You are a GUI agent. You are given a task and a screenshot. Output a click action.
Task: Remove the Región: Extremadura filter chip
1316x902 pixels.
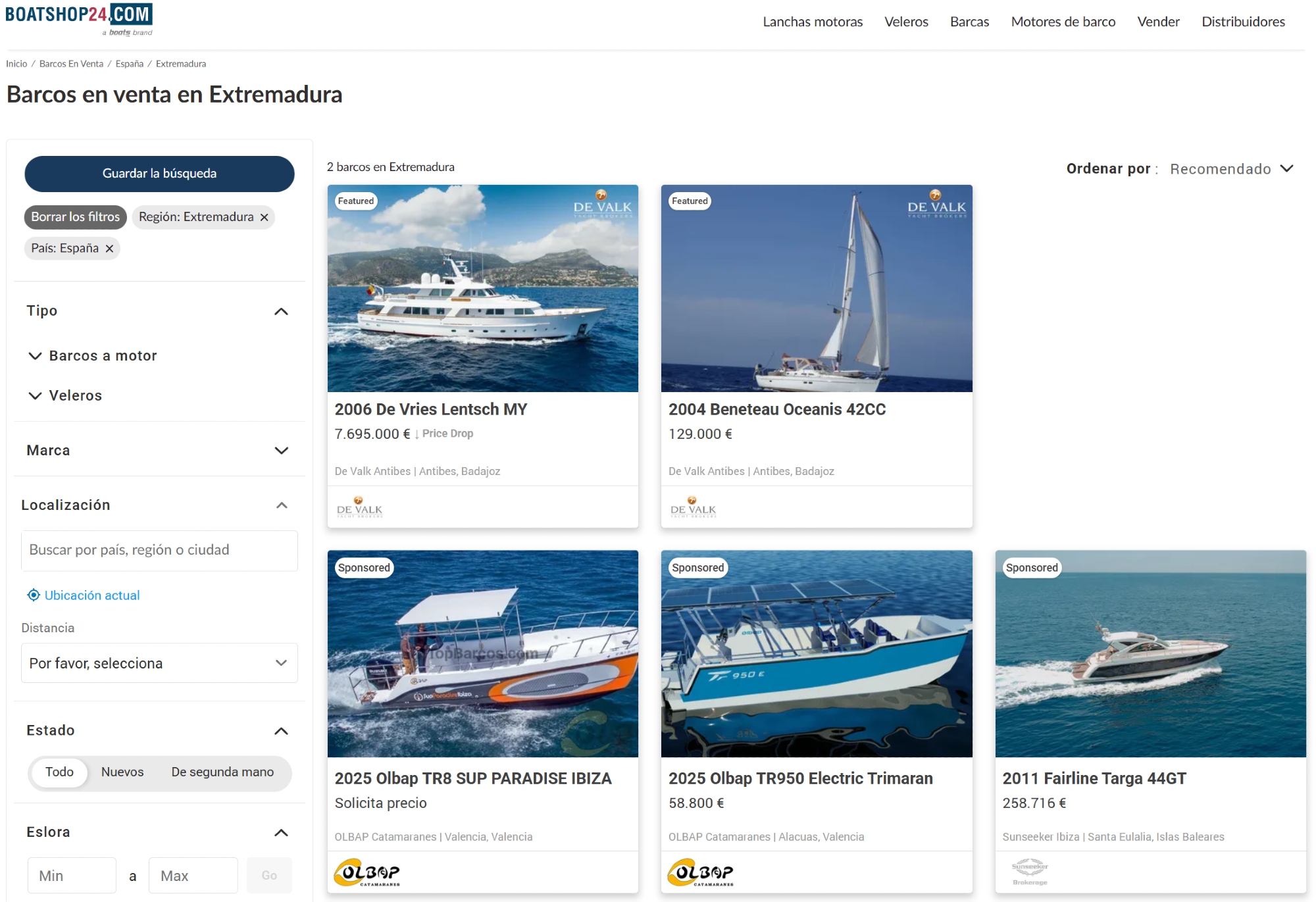coord(264,217)
